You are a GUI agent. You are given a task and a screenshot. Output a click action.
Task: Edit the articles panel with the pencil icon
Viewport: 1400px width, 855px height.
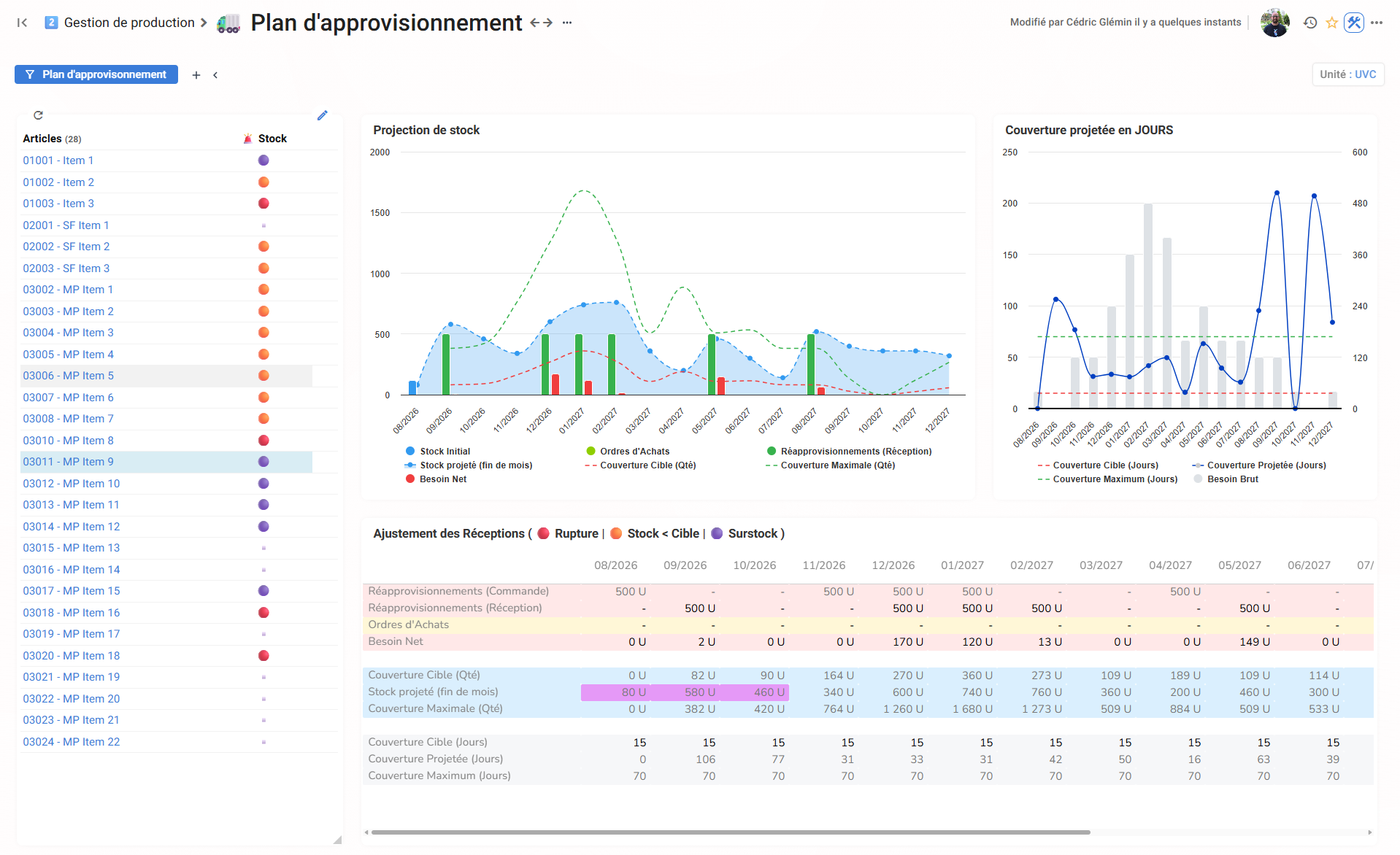[322, 115]
